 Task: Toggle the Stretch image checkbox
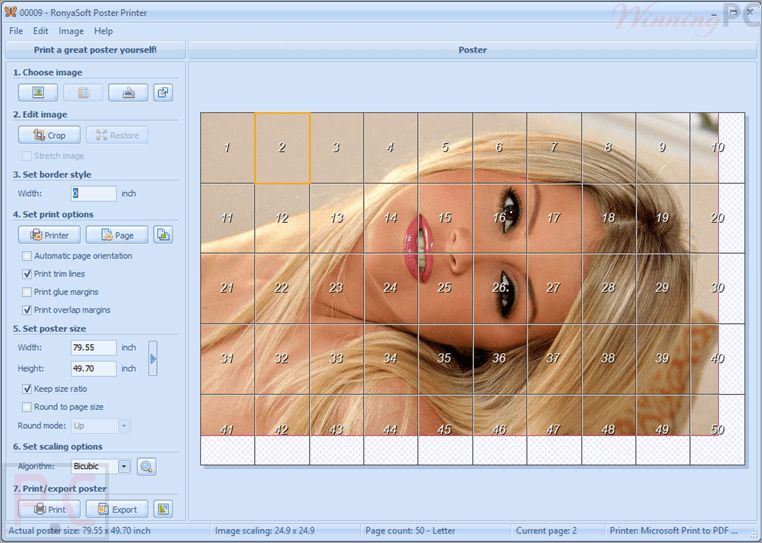[x=27, y=156]
